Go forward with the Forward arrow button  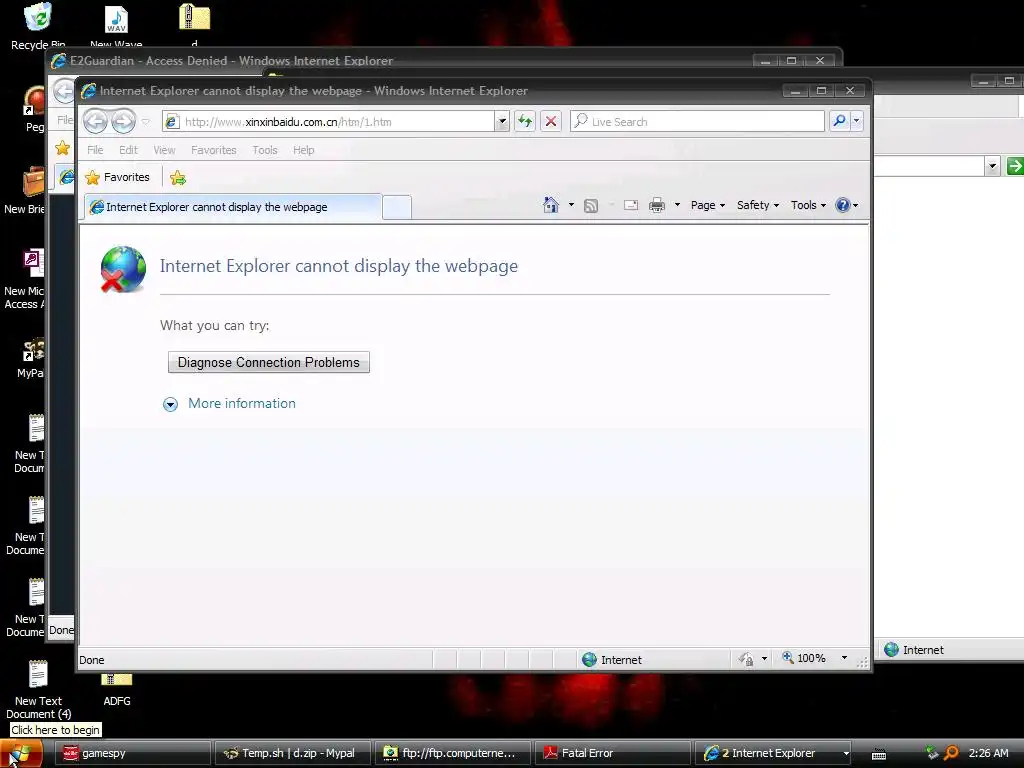[x=123, y=121]
